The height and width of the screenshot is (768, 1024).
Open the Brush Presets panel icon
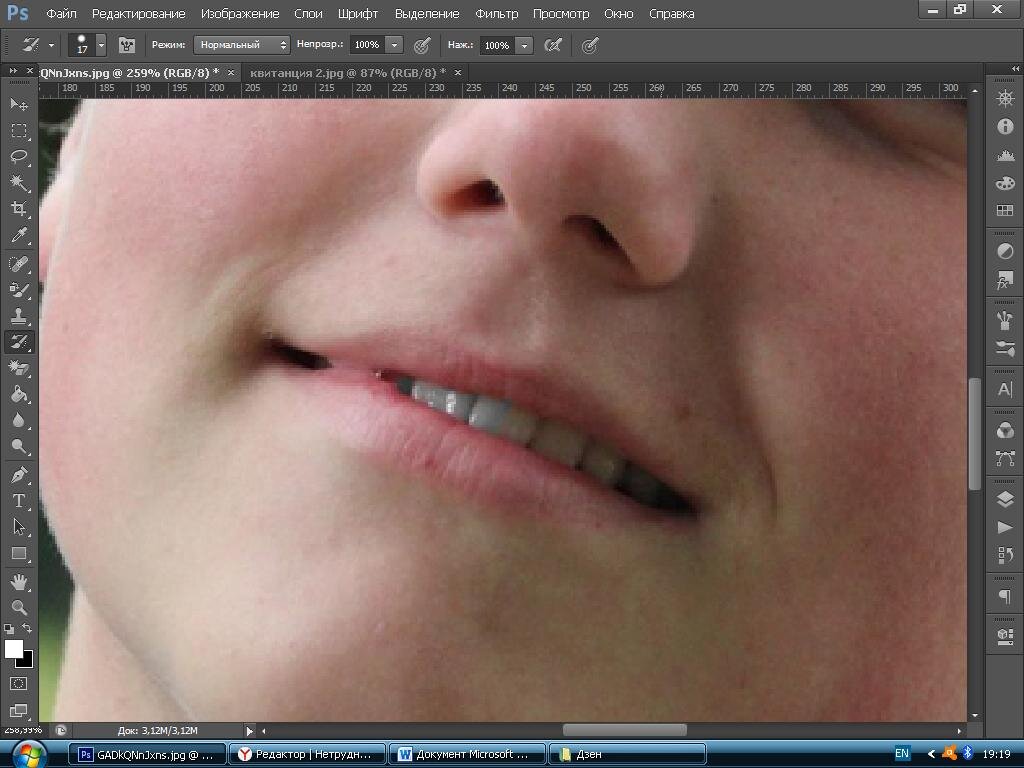click(1005, 348)
